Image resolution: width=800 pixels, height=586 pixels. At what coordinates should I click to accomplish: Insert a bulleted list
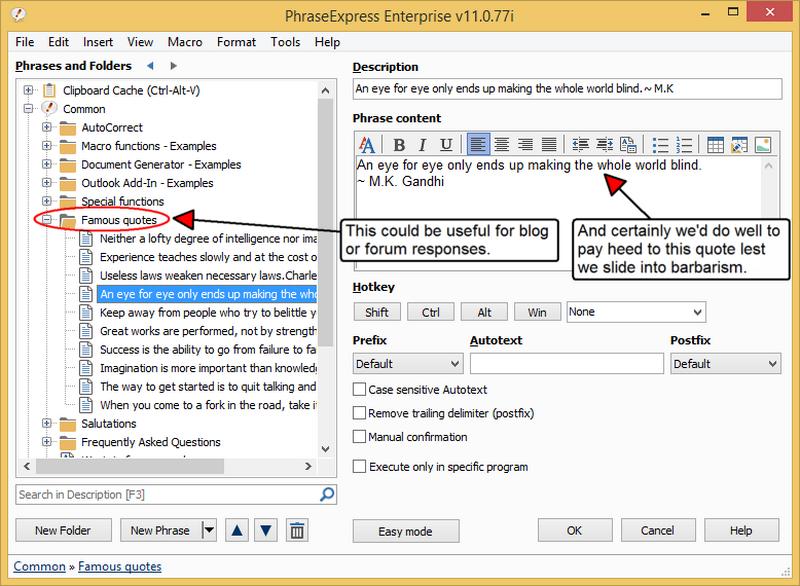click(660, 145)
